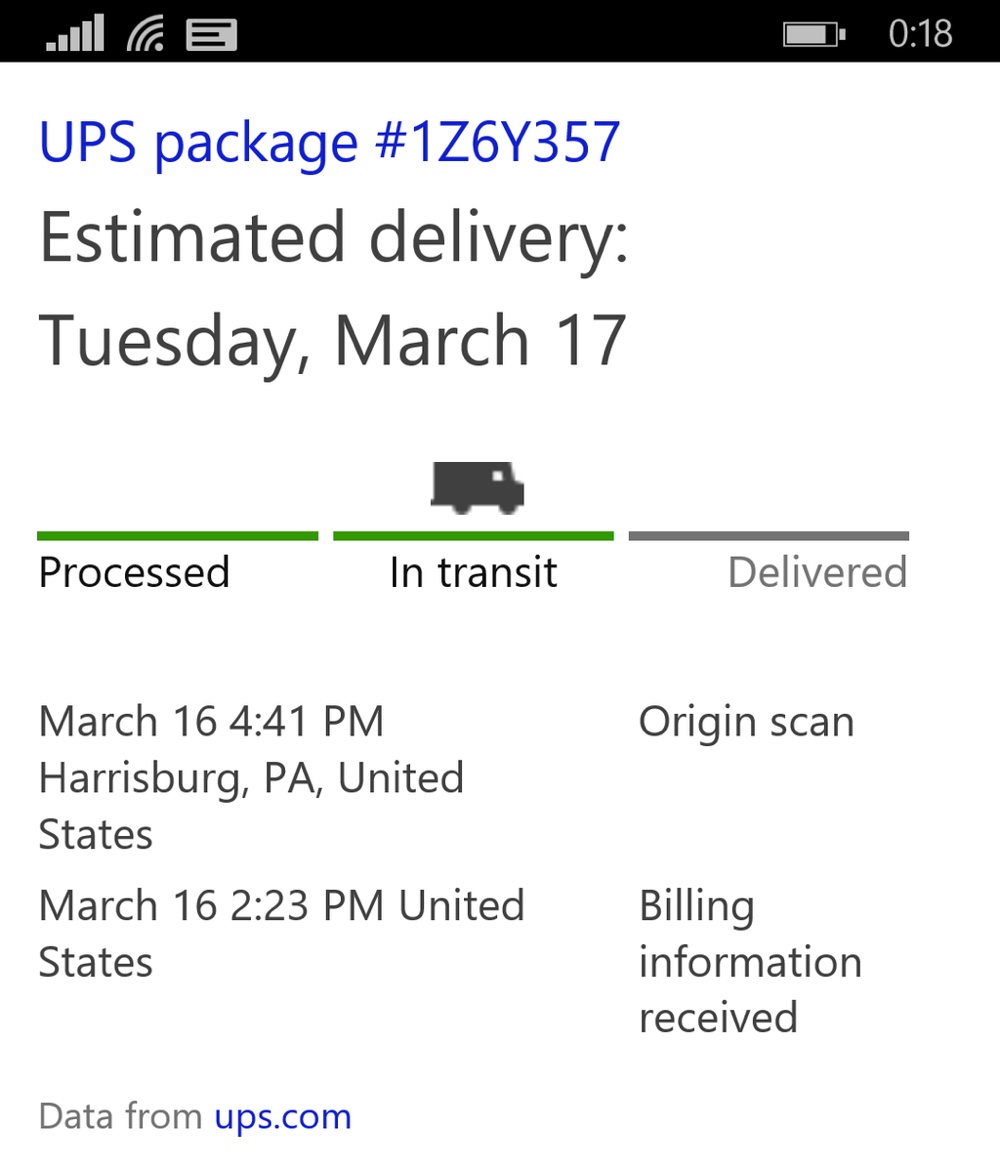Select the Processed progress bar segment

(177, 536)
